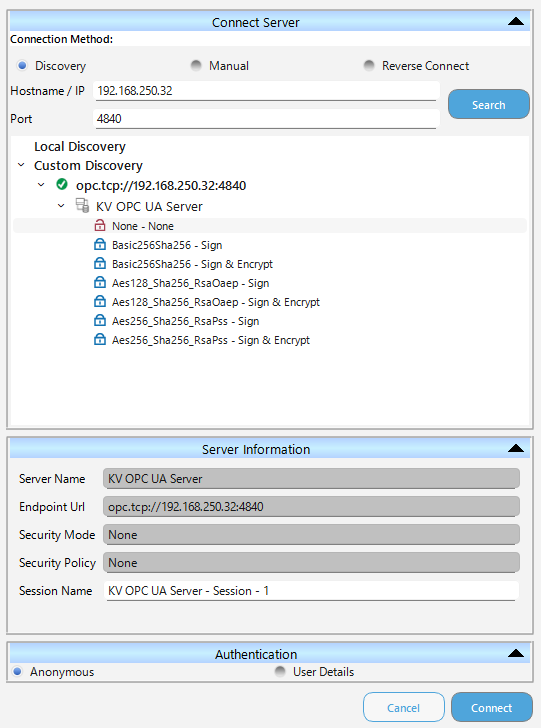Click lock icon for Aes128_Sha256_RsaOaep - Sign & Encrypt
Viewport: 541px width, 728px height.
click(100, 302)
